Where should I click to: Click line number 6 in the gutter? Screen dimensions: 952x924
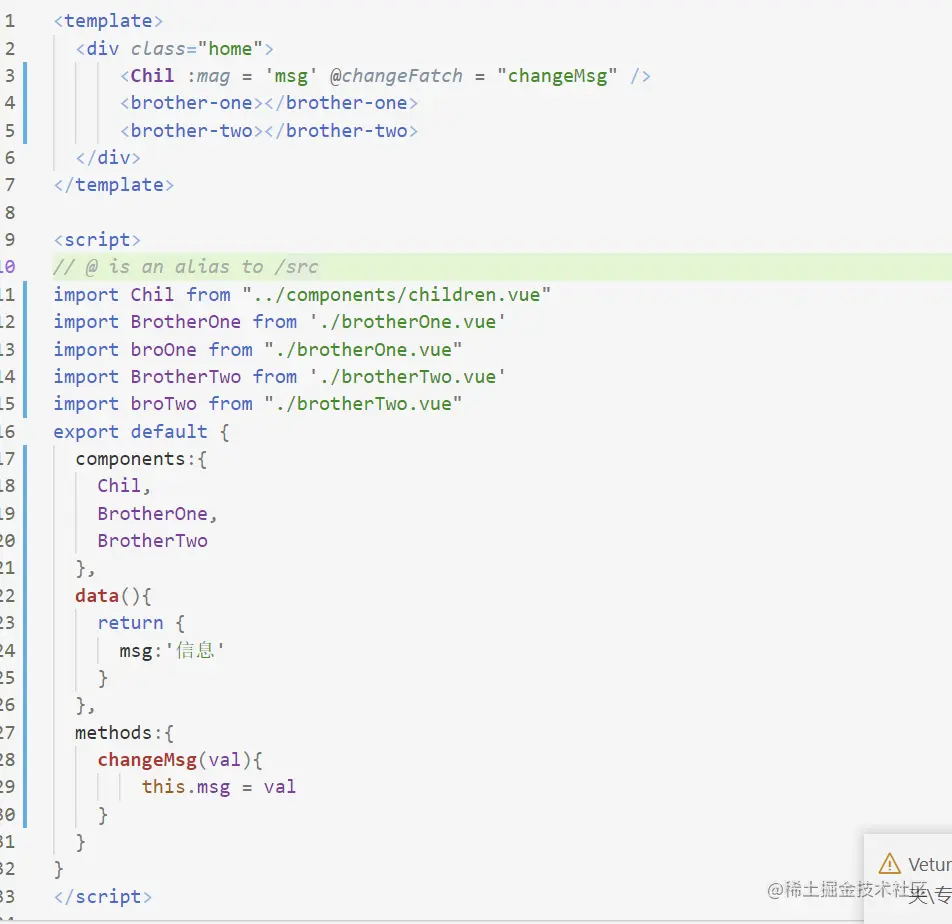click(10, 158)
